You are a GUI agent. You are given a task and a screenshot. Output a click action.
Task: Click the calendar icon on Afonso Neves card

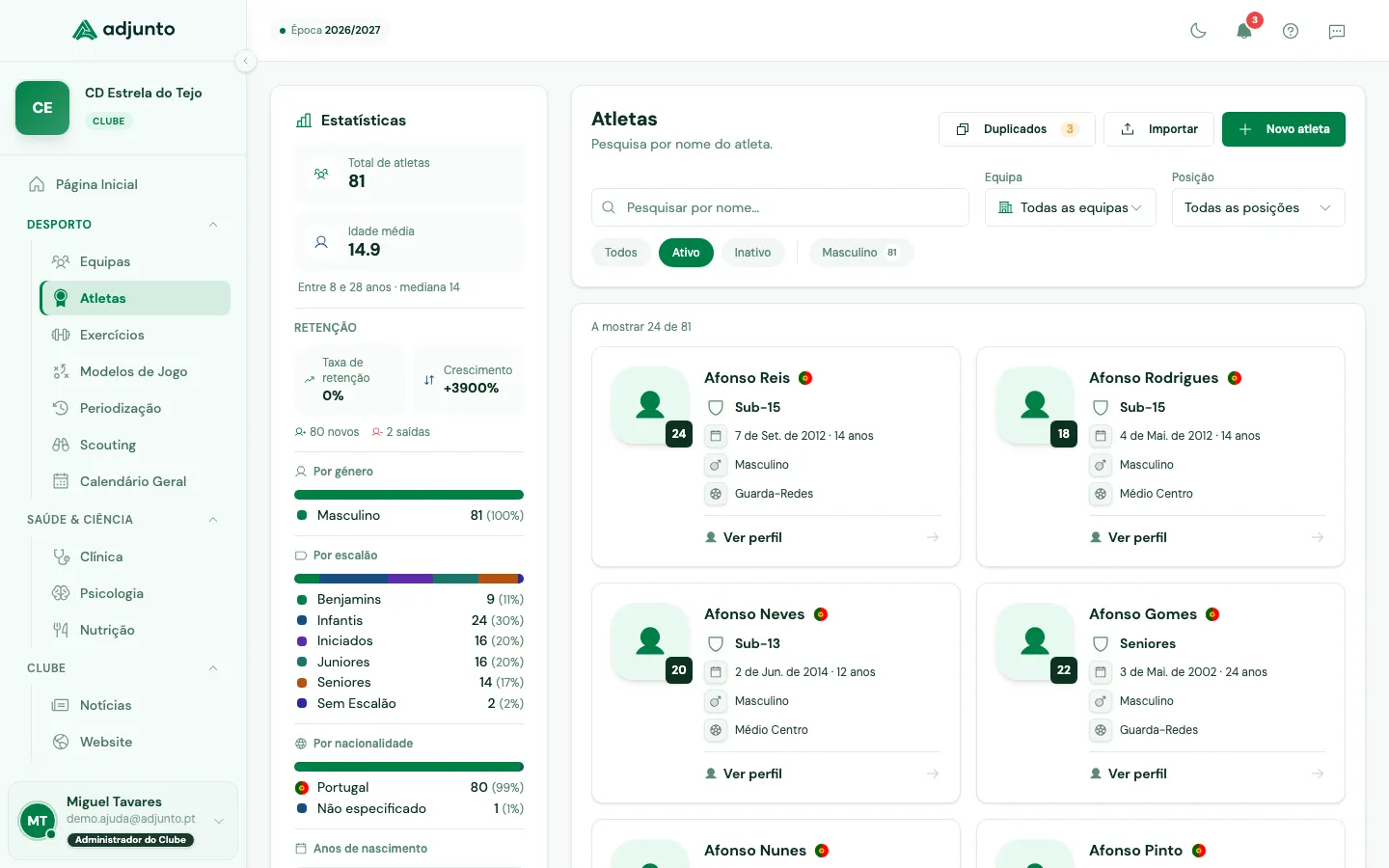(716, 672)
